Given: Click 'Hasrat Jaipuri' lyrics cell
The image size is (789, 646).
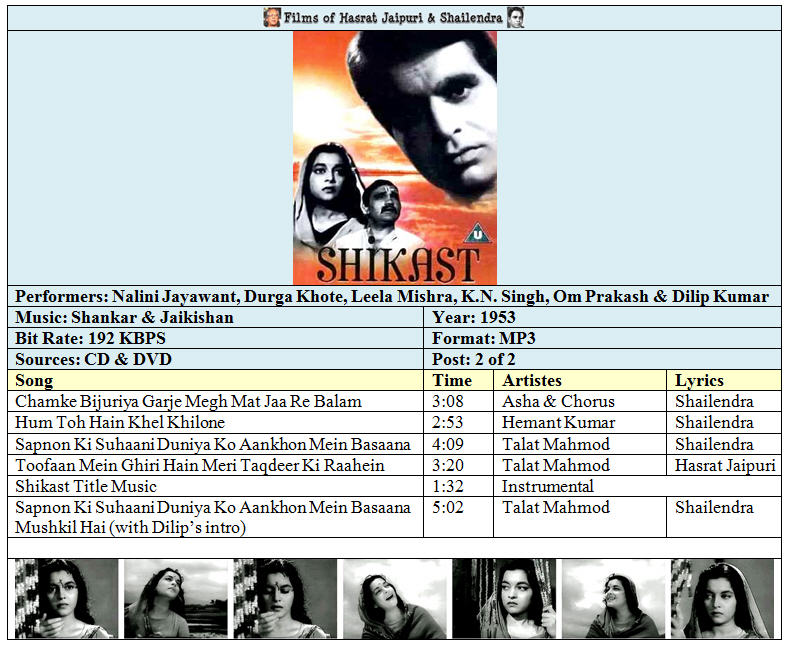Looking at the screenshot, I should point(725,465).
